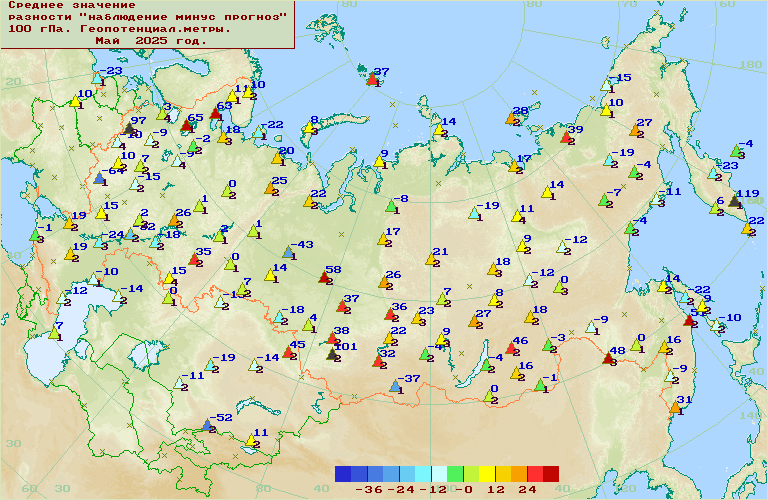Click the red triangle marker labeled 46
This screenshot has width=768, height=500.
511,348
